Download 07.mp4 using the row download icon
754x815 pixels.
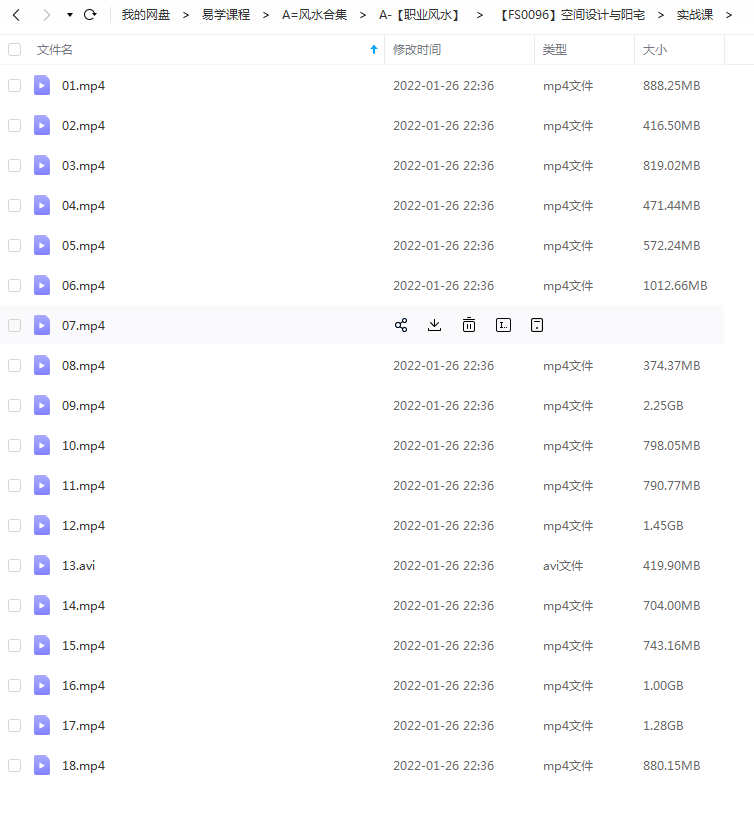tap(434, 325)
